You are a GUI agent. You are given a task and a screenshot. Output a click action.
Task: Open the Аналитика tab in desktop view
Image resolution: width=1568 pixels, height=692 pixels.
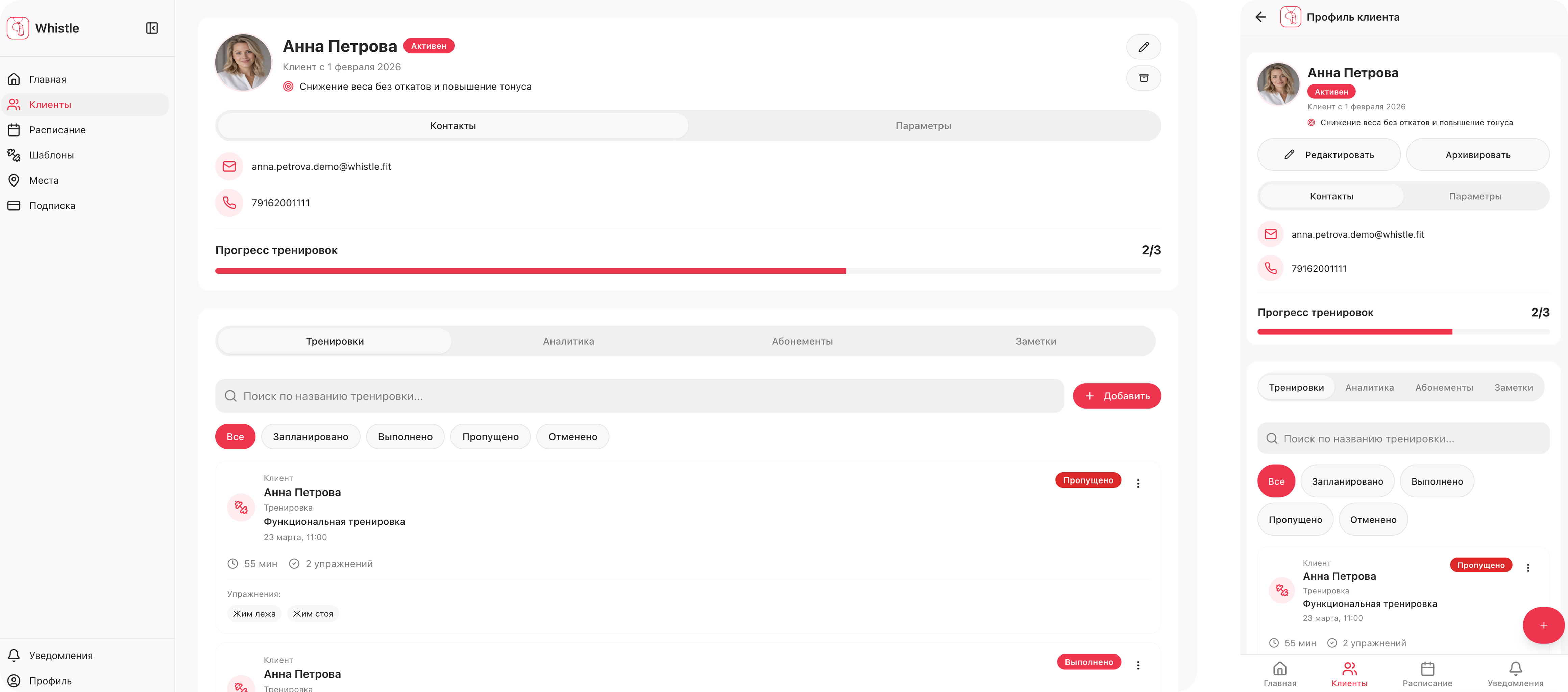pyautogui.click(x=568, y=341)
